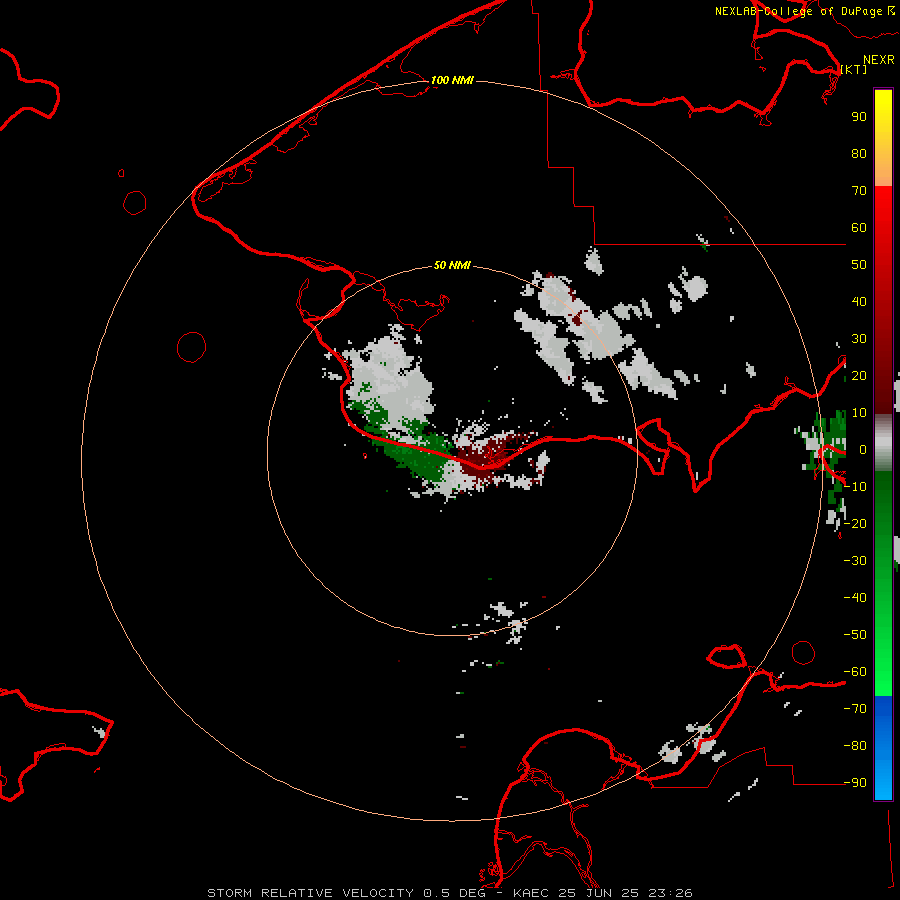Click the 60 value on velocity scale

859,227
